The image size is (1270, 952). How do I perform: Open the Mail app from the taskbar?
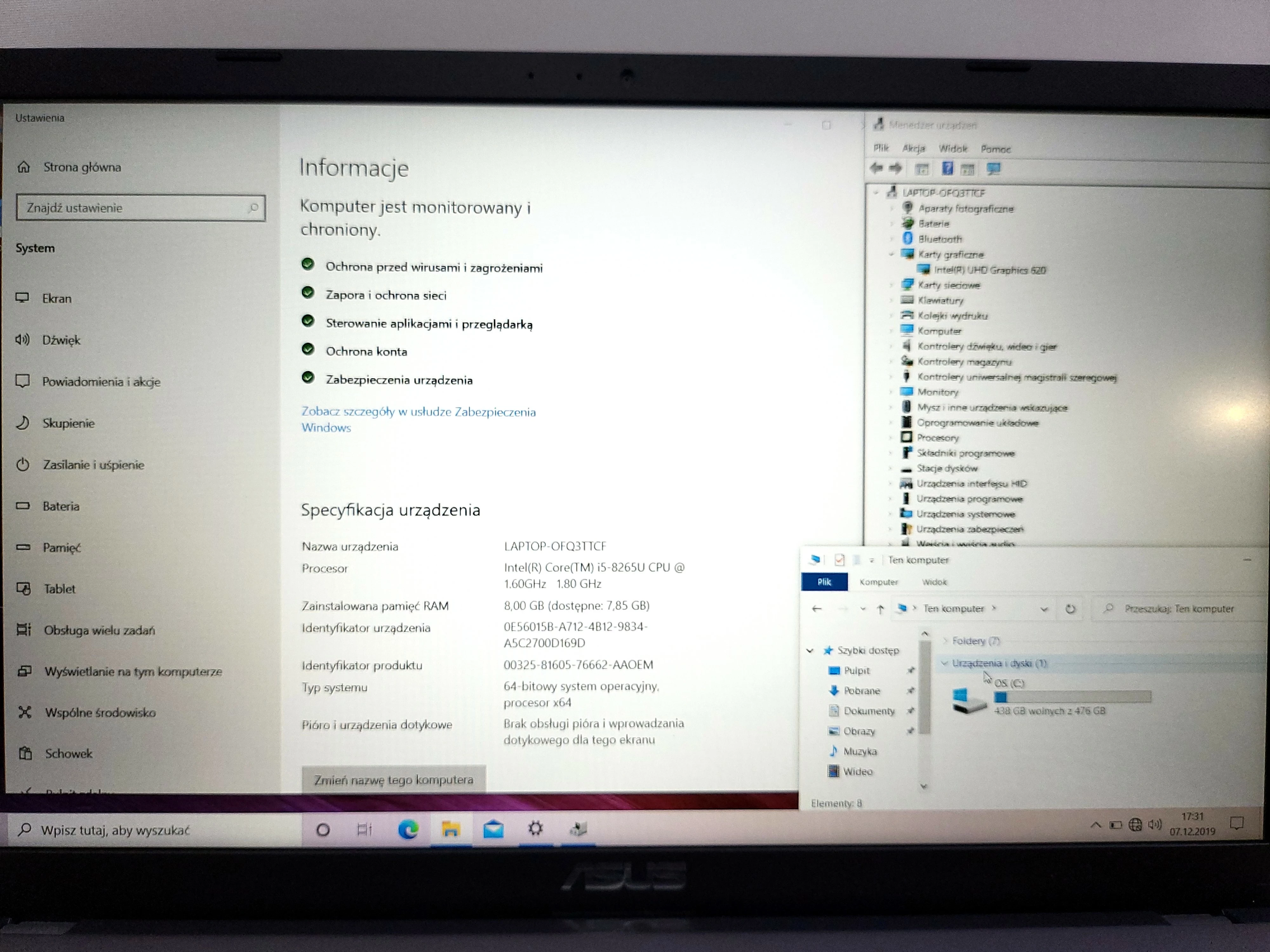493,829
